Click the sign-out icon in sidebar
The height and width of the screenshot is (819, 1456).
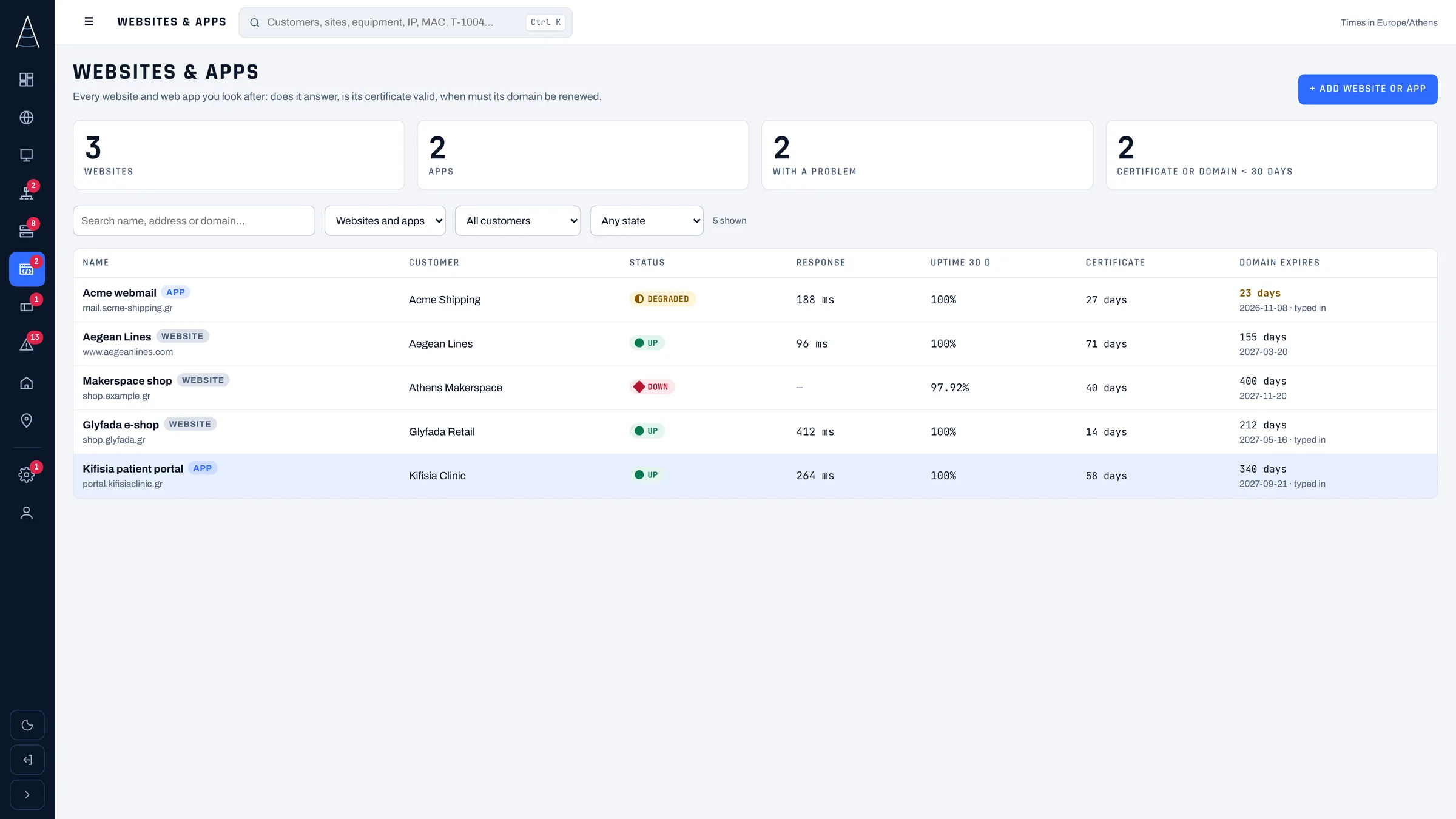27,760
